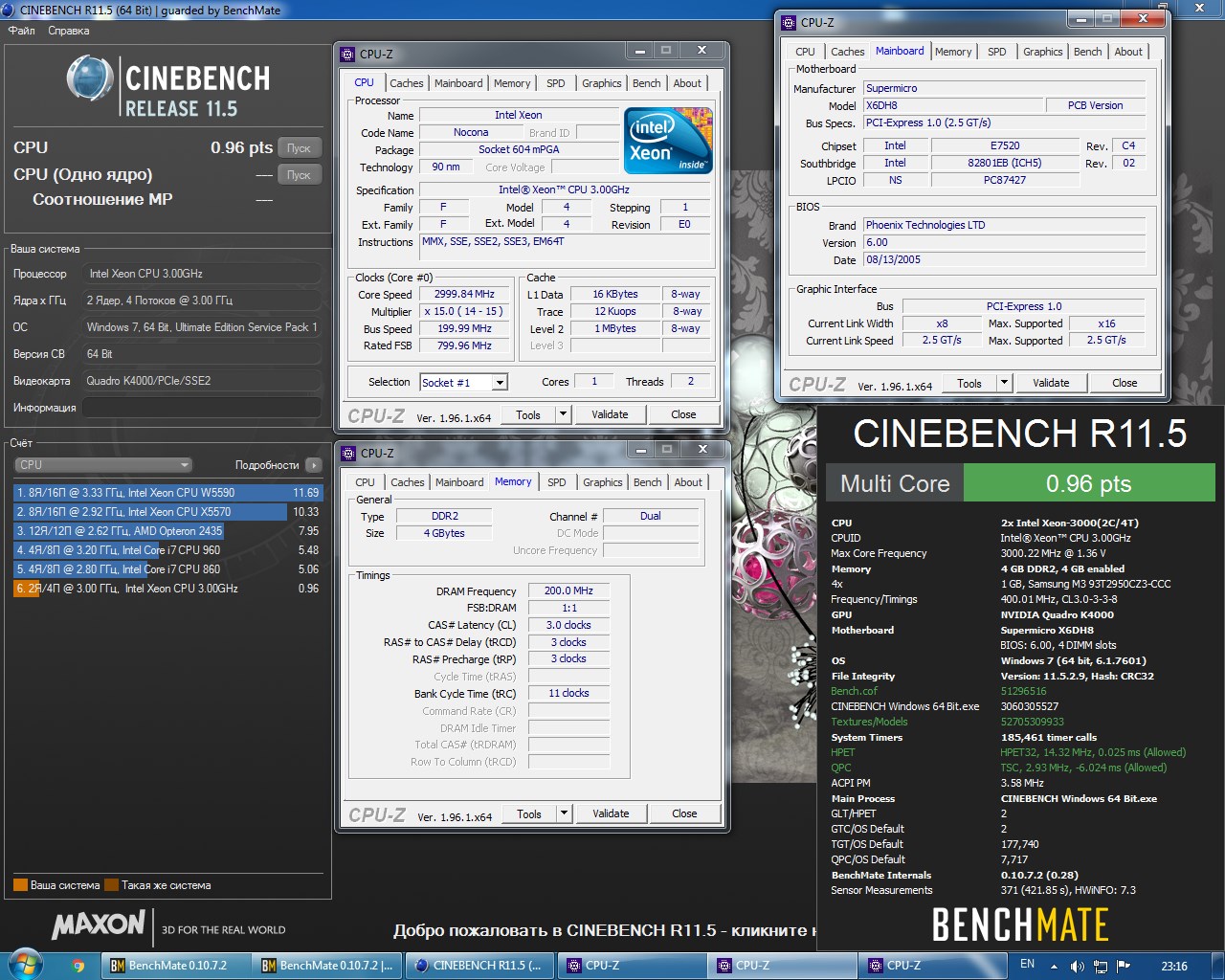Click the orange Ваша система legend square
The width and height of the screenshot is (1225, 980).
click(x=20, y=885)
